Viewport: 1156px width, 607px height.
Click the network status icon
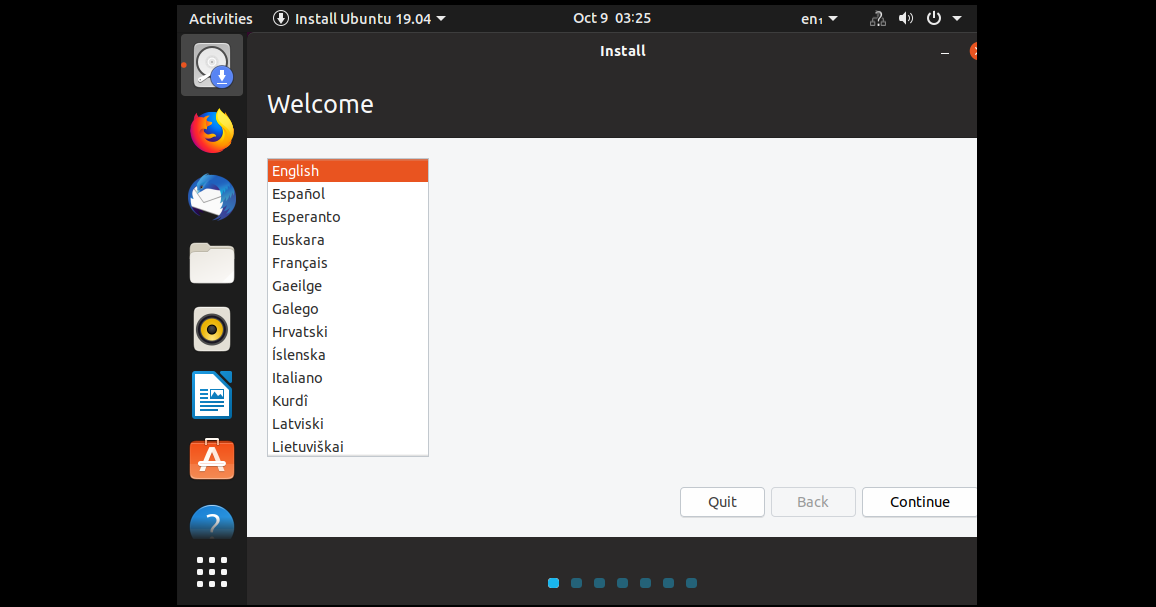(x=876, y=18)
